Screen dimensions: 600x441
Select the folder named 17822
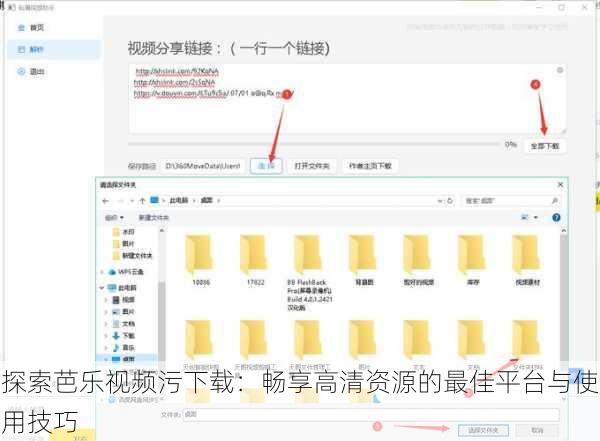click(255, 260)
